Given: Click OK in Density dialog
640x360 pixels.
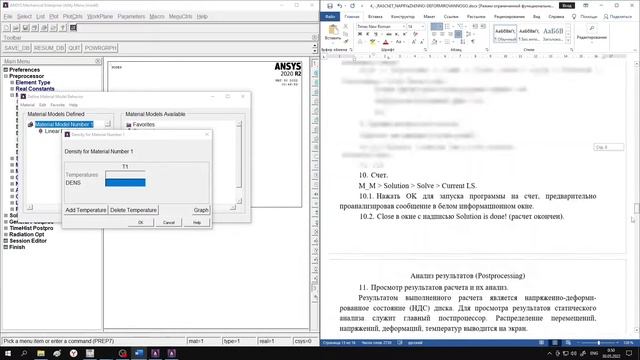Looking at the screenshot, I should pos(140,222).
